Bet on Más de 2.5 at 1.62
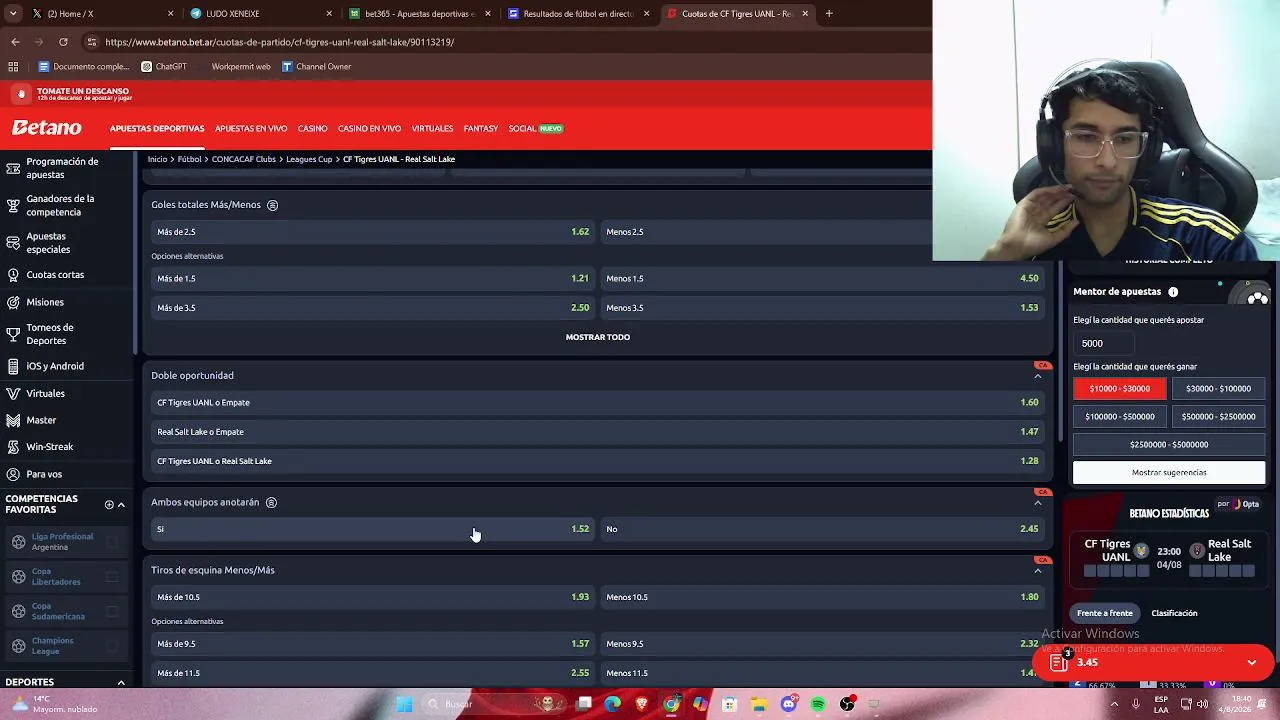Viewport: 1280px width, 720px height. pyautogui.click(x=373, y=232)
